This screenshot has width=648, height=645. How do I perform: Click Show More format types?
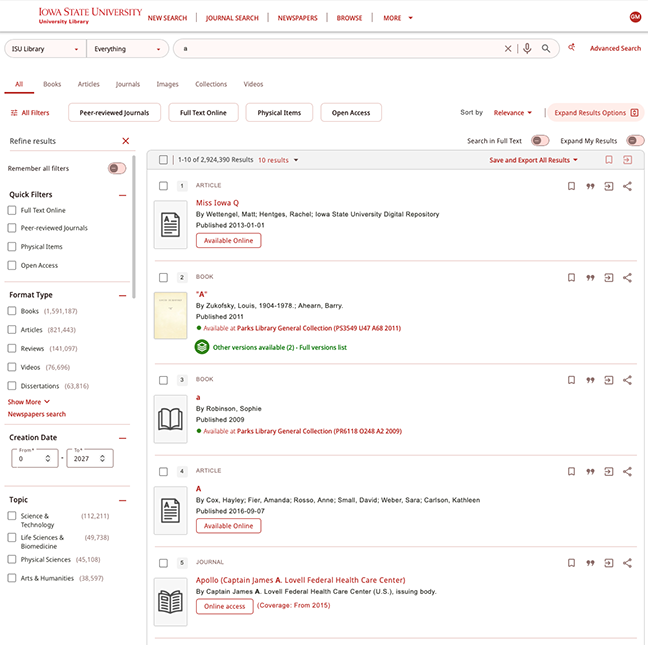29,402
